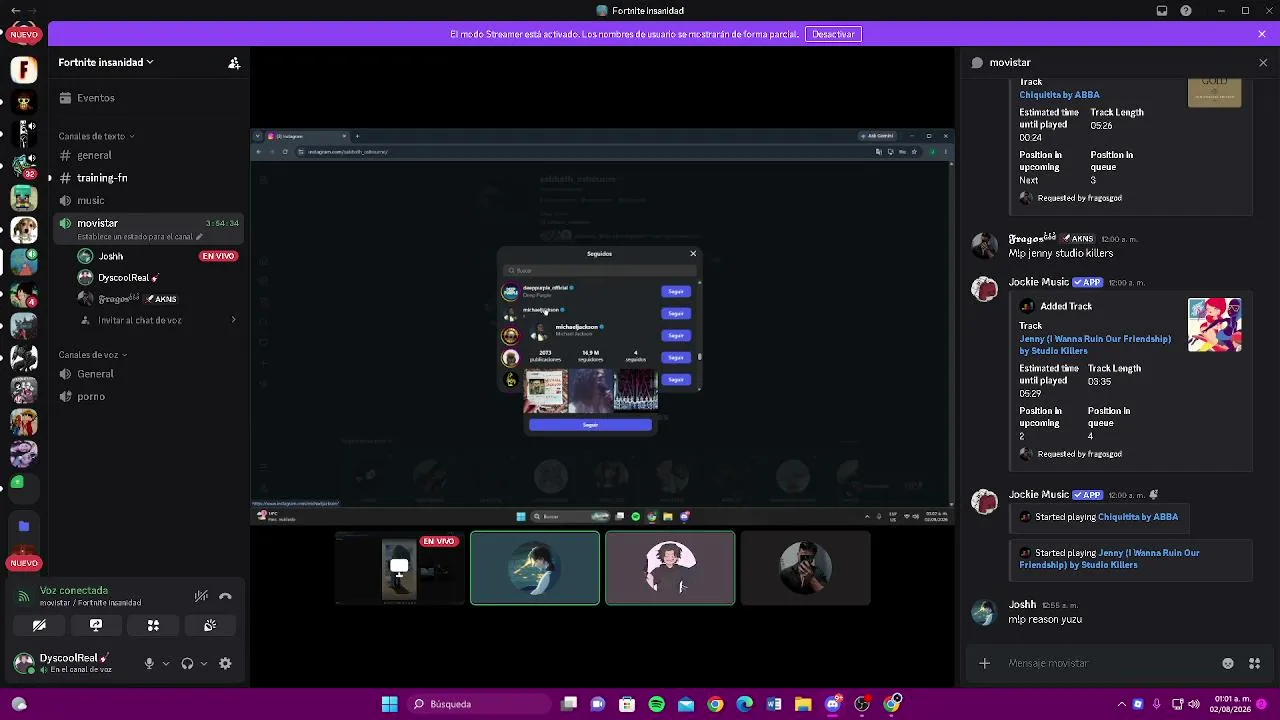
Task: Click Invitar al chat de voz
Action: coord(140,320)
